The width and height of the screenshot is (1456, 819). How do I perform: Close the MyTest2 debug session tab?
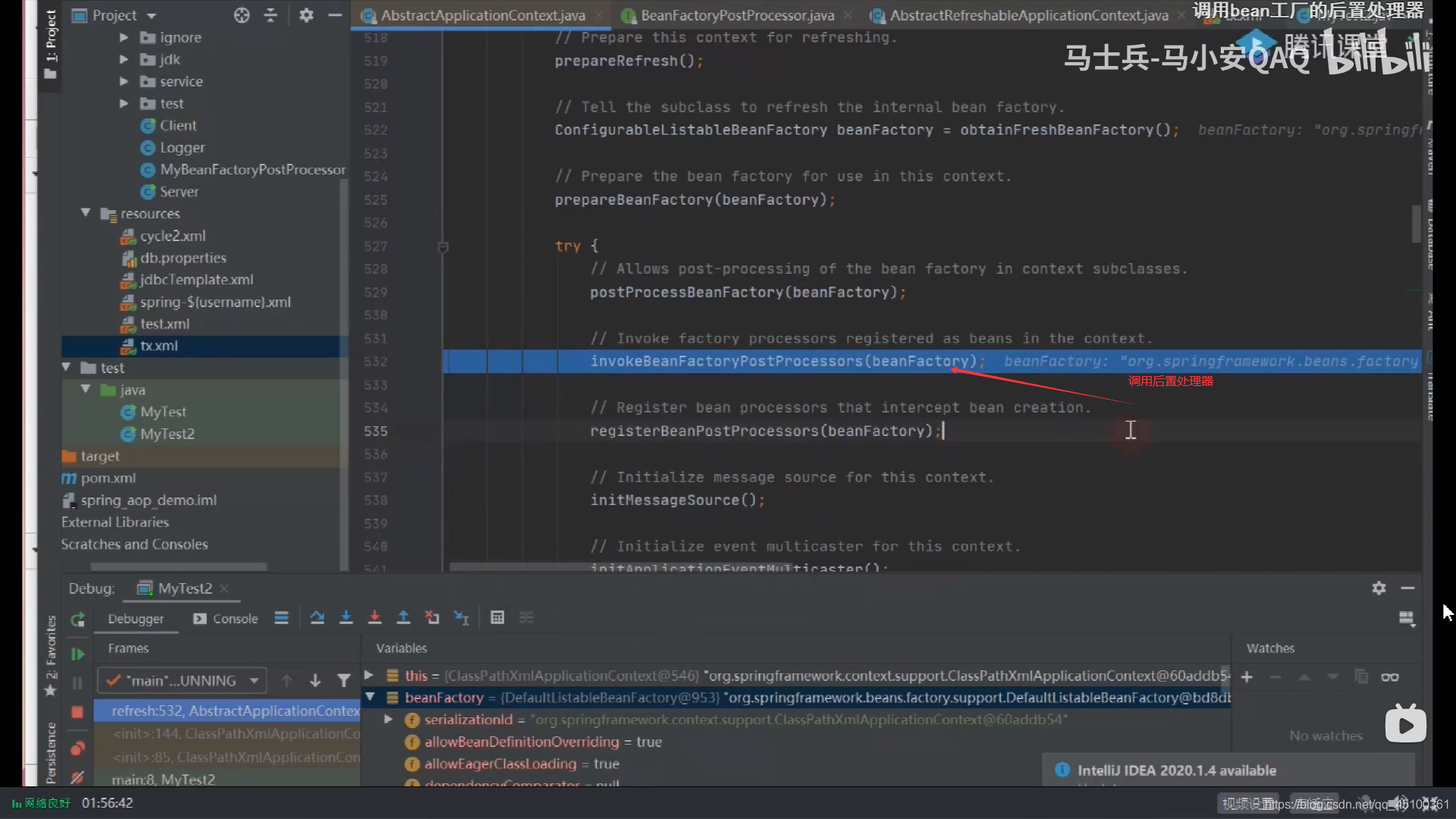tap(224, 588)
